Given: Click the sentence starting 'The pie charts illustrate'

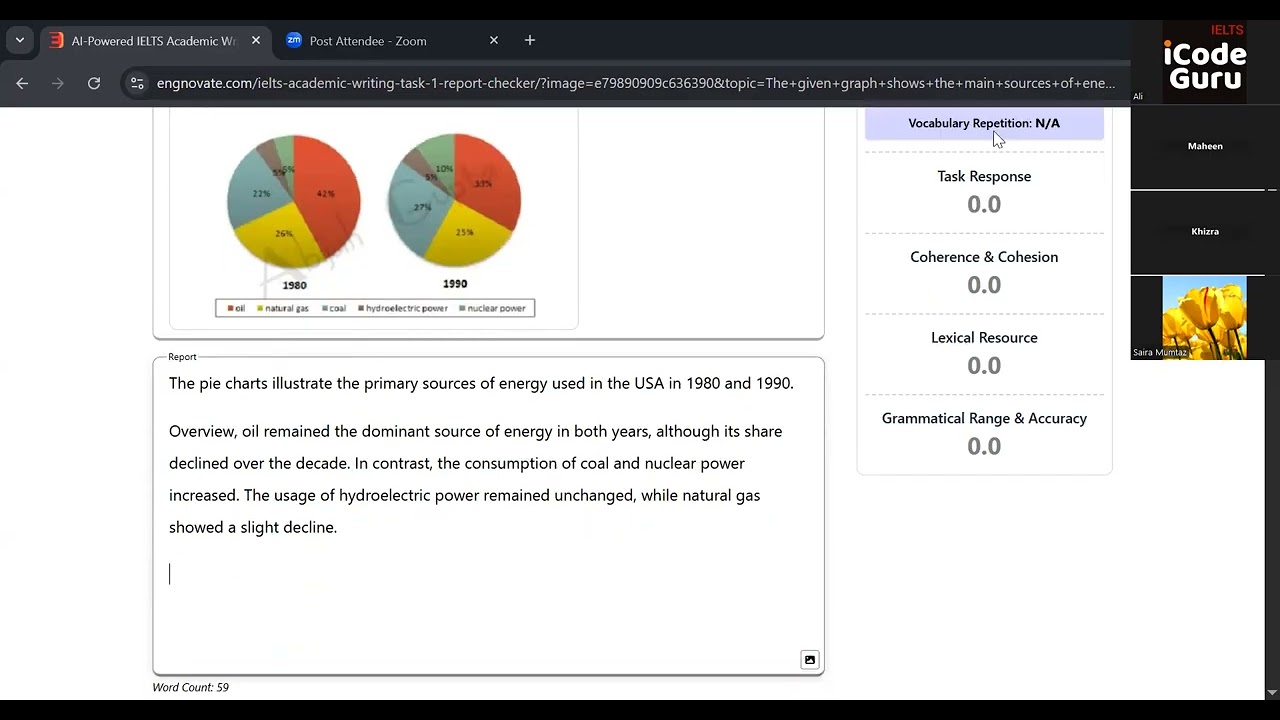Looking at the screenshot, I should (481, 383).
